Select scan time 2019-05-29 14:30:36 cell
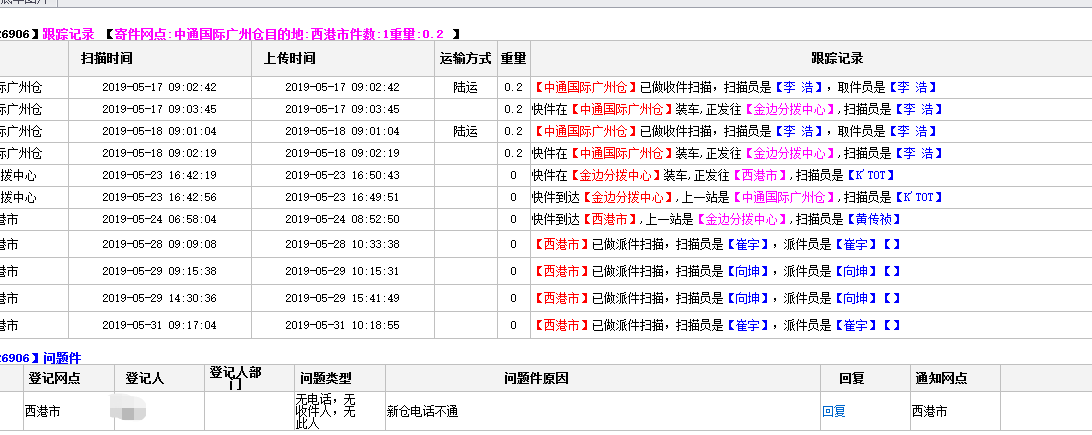1092x435 pixels. point(159,299)
